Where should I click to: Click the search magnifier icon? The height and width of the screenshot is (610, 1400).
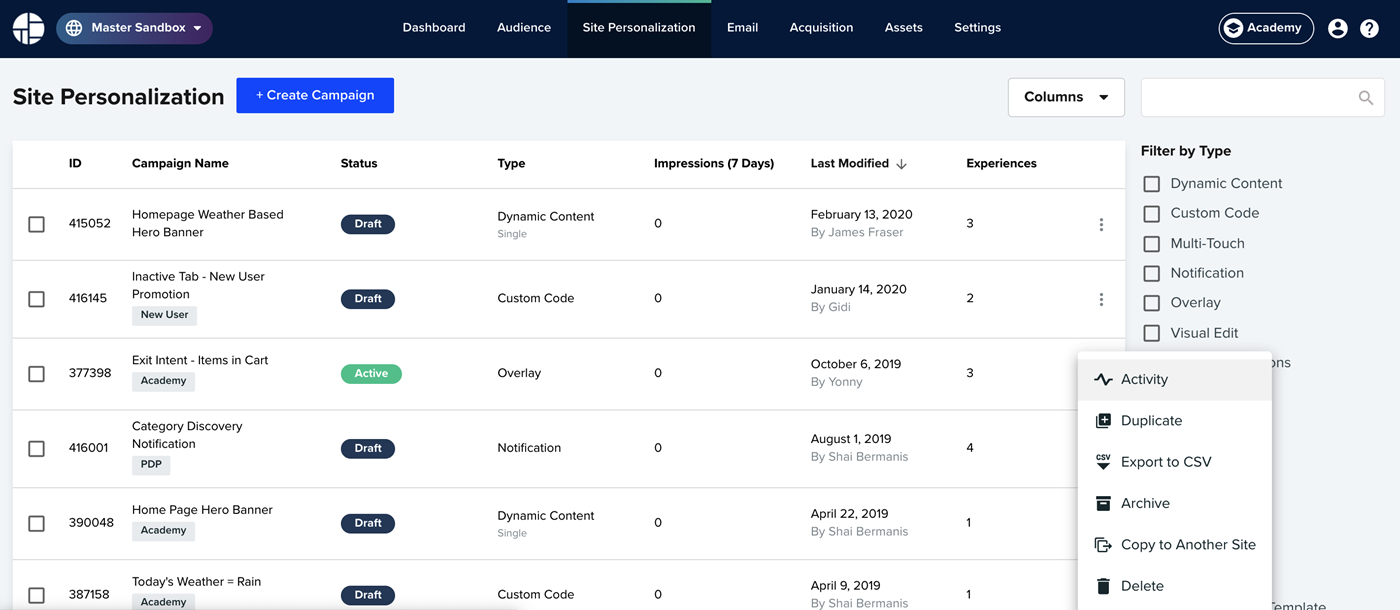tap(1366, 97)
